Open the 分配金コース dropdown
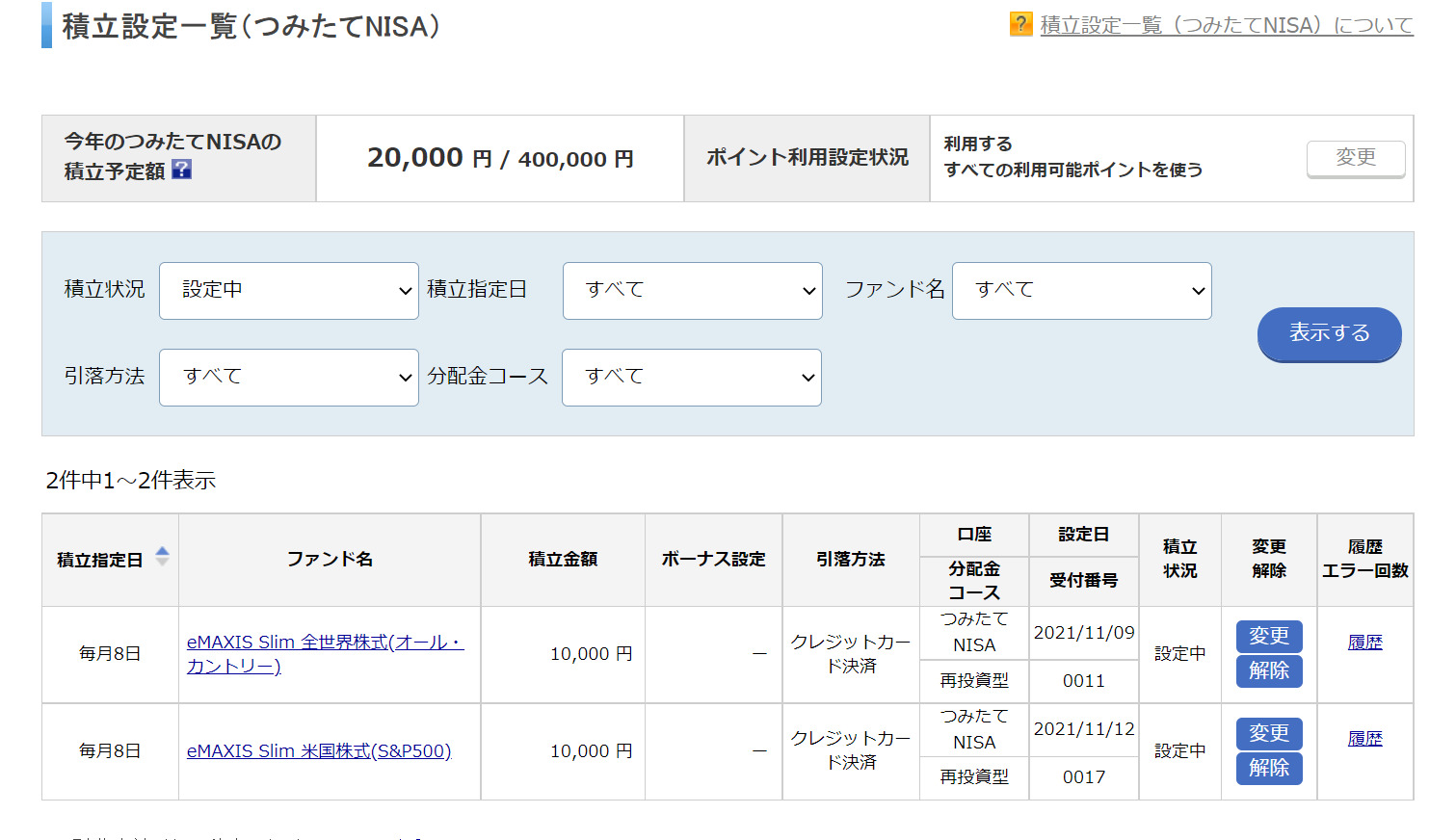This screenshot has height=840, width=1456. (691, 378)
